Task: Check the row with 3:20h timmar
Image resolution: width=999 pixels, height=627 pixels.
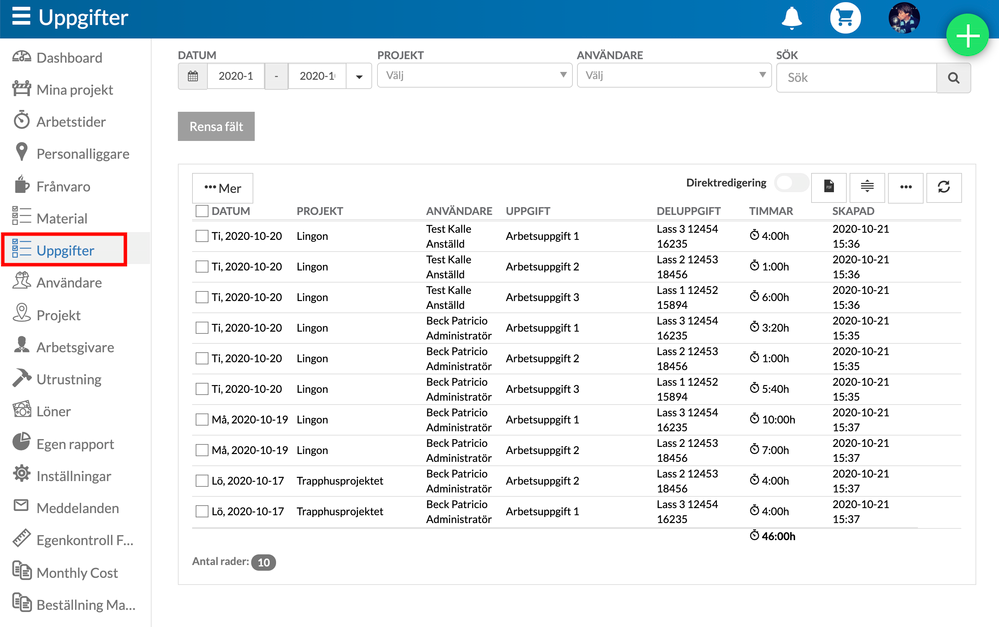Action: 202,328
